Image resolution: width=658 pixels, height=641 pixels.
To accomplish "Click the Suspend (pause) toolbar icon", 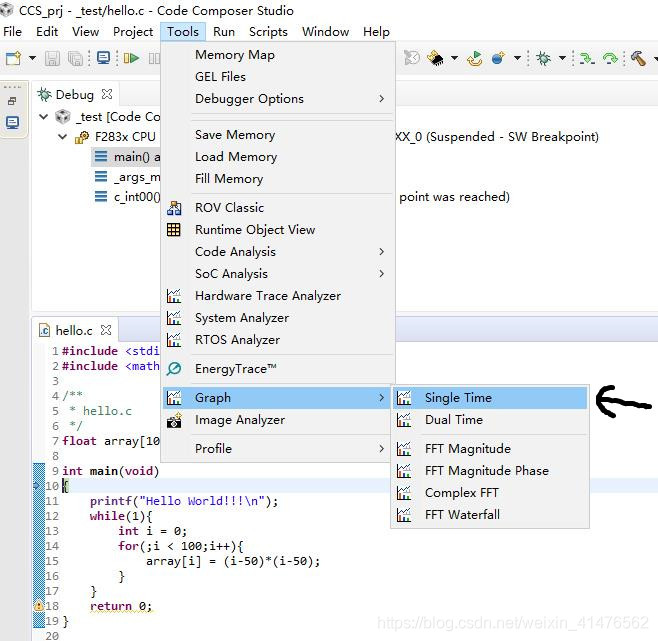I will (154, 58).
